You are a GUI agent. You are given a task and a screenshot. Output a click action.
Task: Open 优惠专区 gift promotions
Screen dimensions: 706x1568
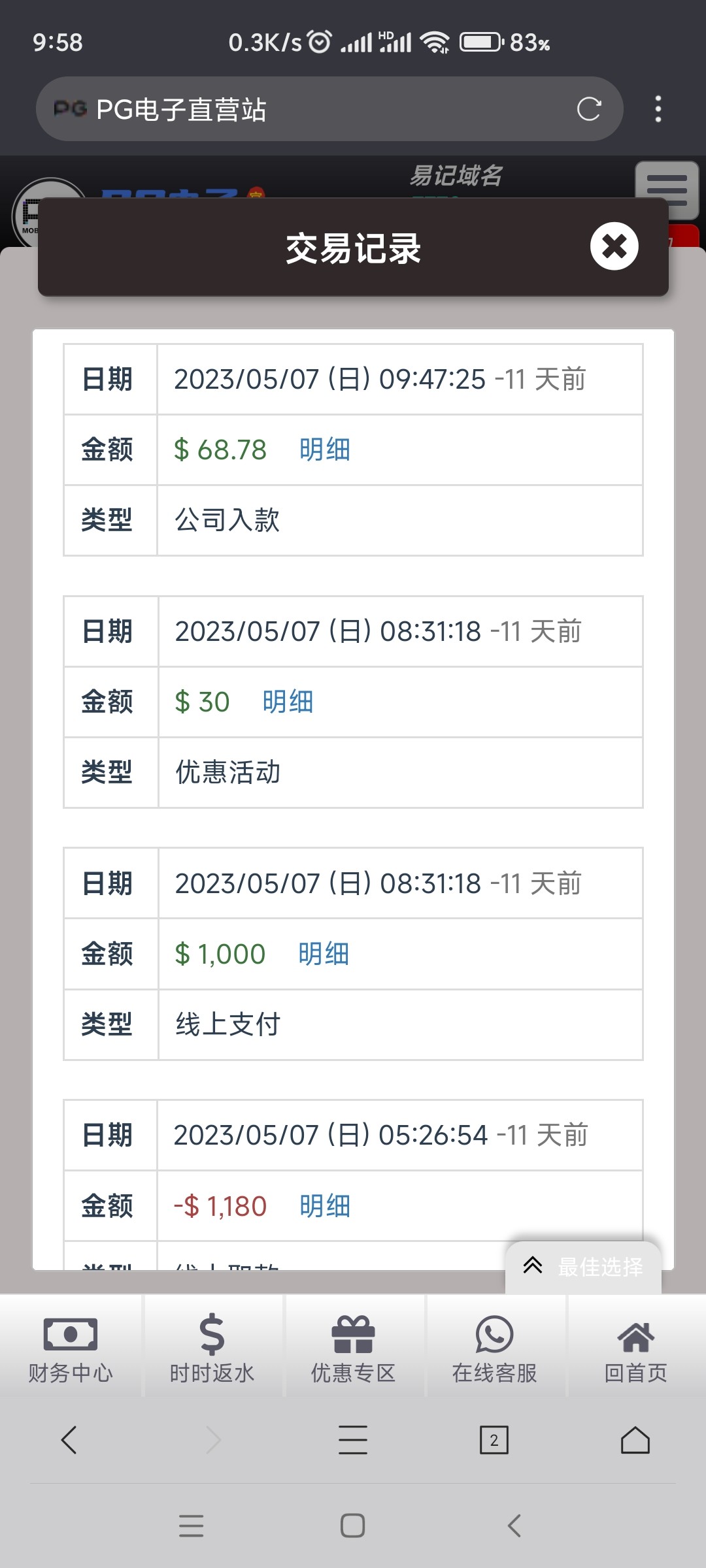point(353,1347)
